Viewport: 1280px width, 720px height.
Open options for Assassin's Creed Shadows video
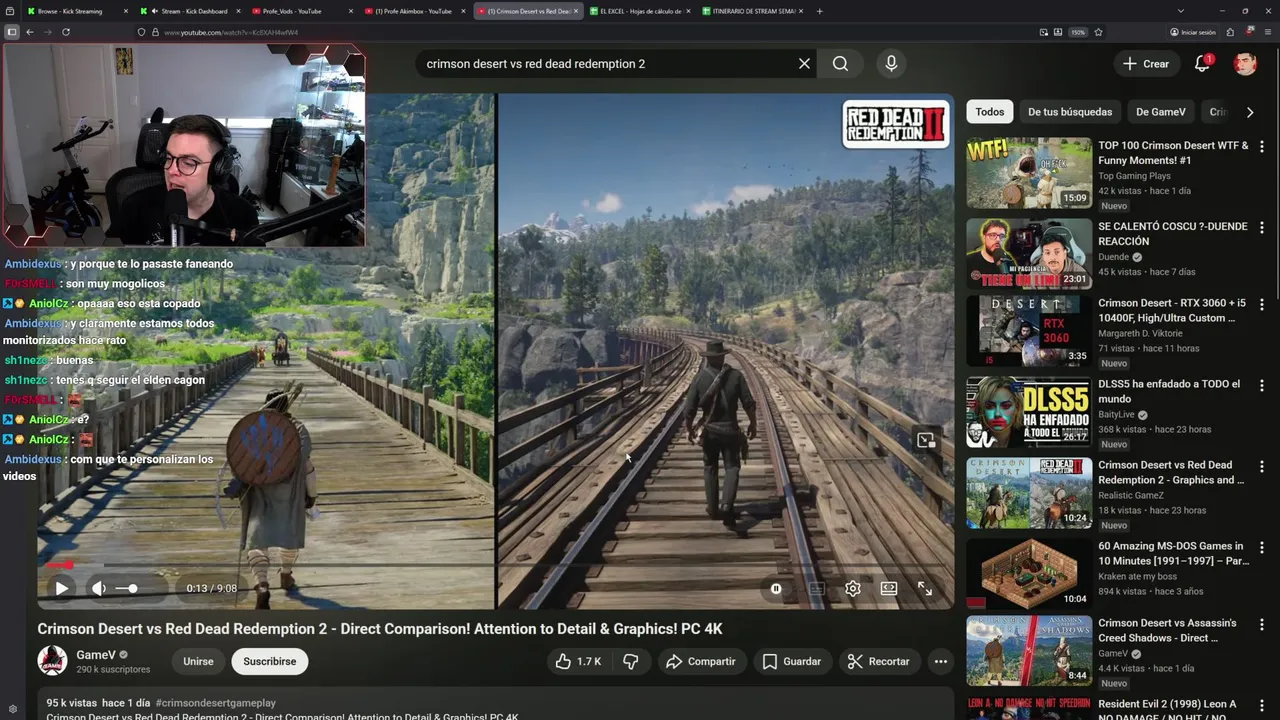pos(1262,624)
